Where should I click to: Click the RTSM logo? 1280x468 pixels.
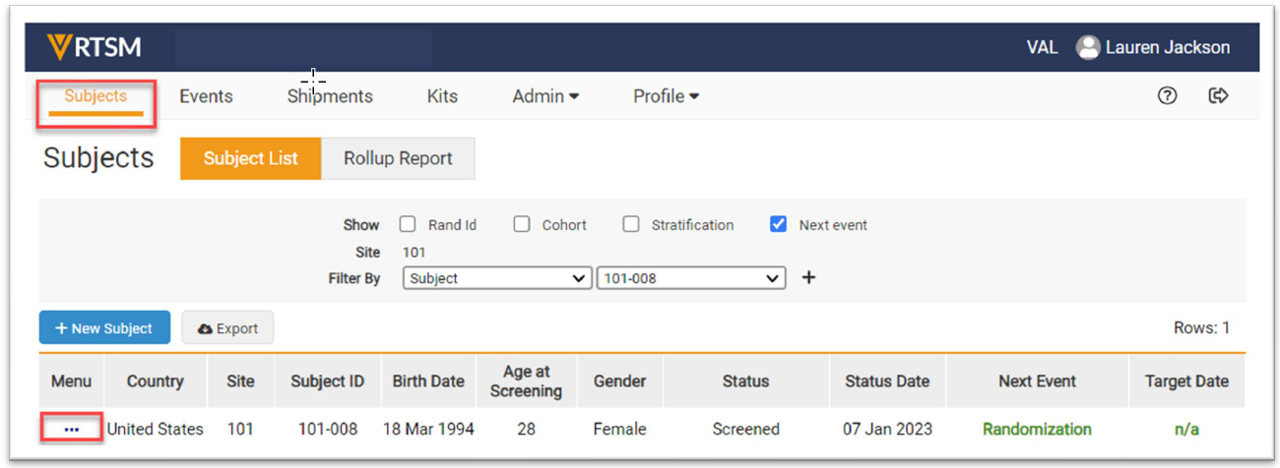(x=94, y=47)
